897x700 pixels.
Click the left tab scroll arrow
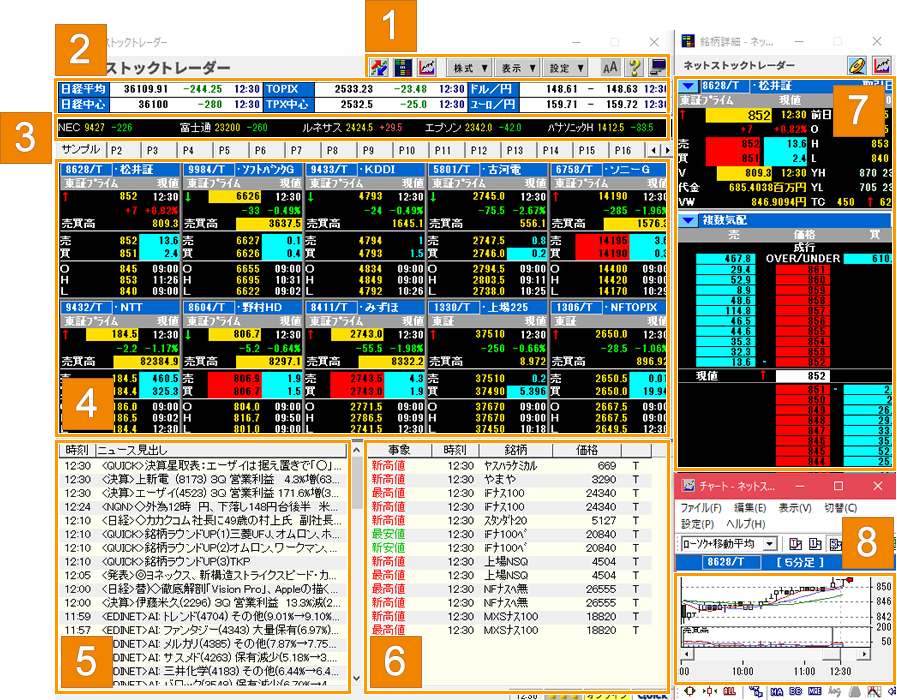coord(654,150)
